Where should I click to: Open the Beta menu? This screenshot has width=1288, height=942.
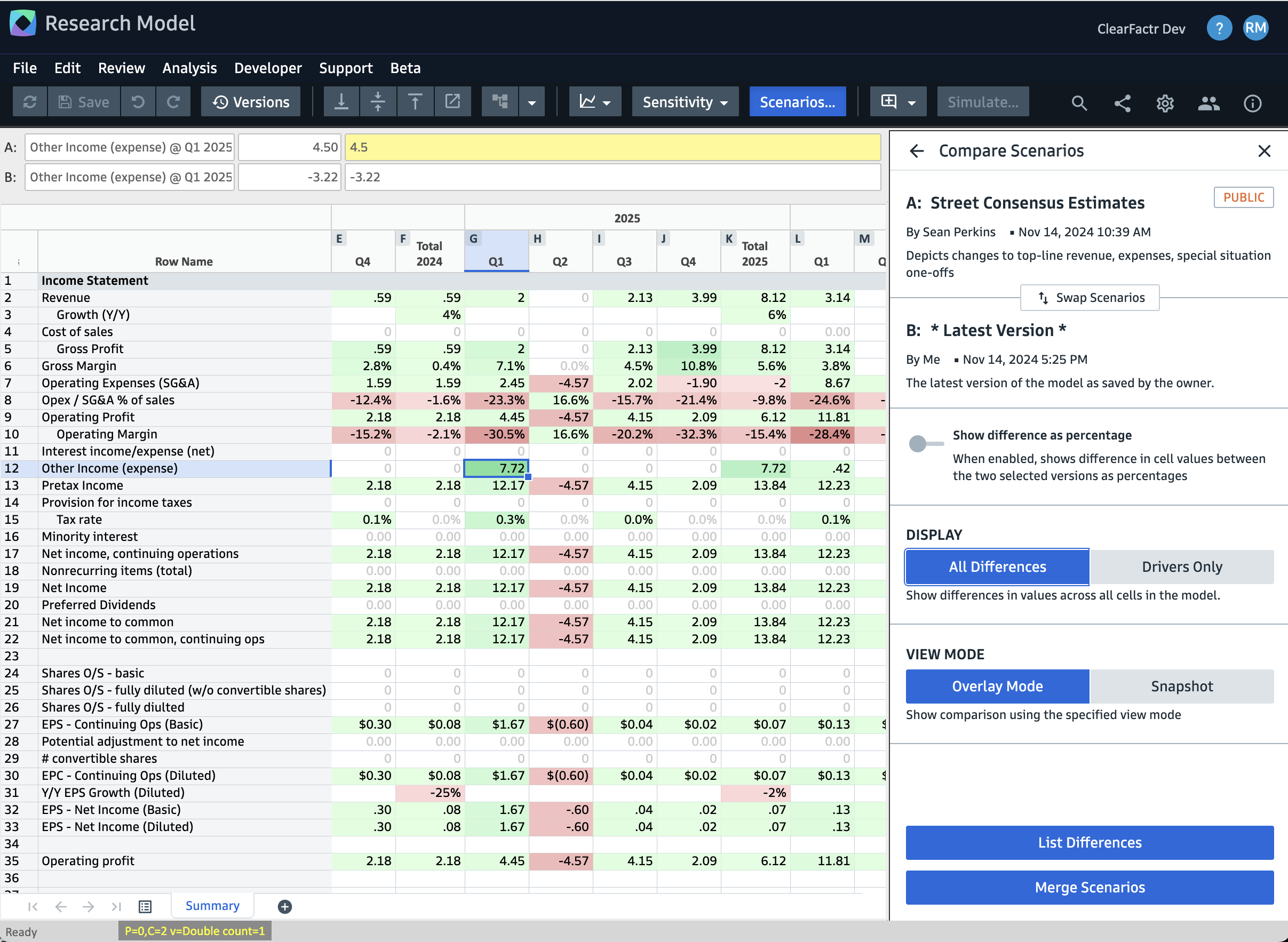coord(405,68)
